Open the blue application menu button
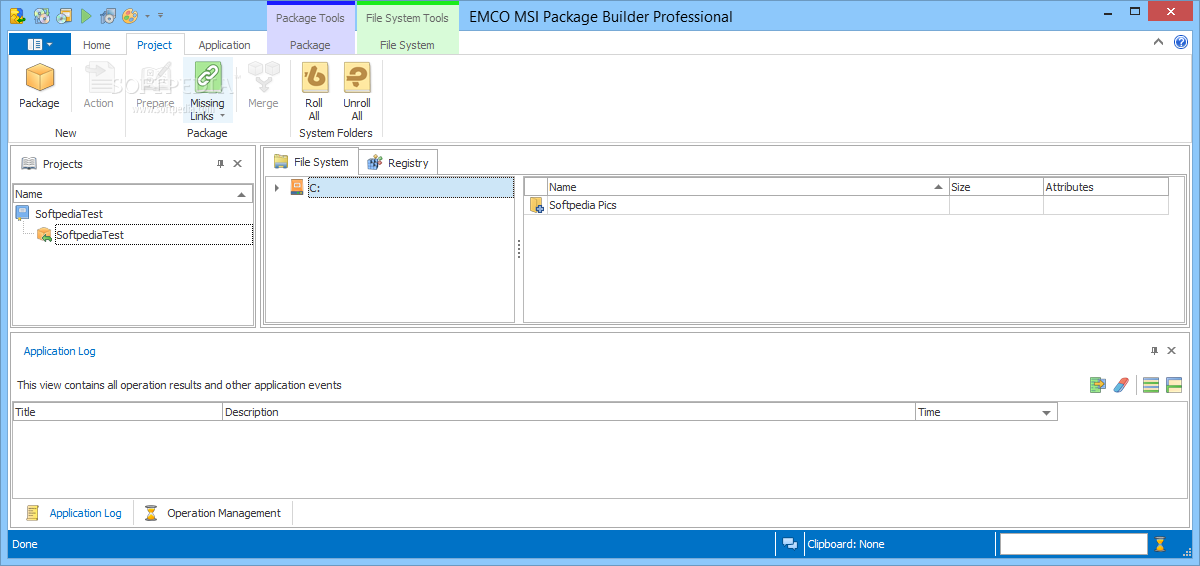This screenshot has width=1200, height=566. pyautogui.click(x=40, y=44)
